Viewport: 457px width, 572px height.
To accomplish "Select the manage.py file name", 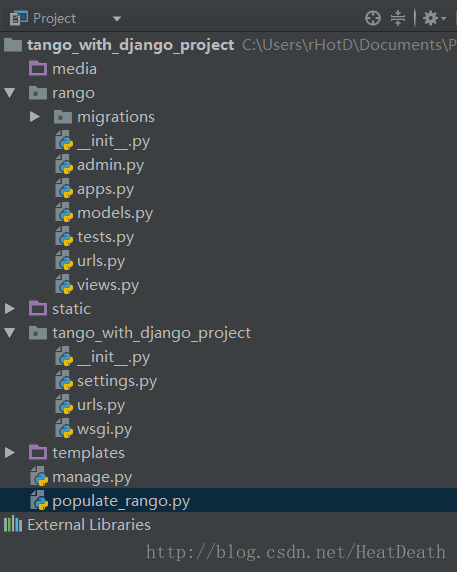I will pos(92,478).
